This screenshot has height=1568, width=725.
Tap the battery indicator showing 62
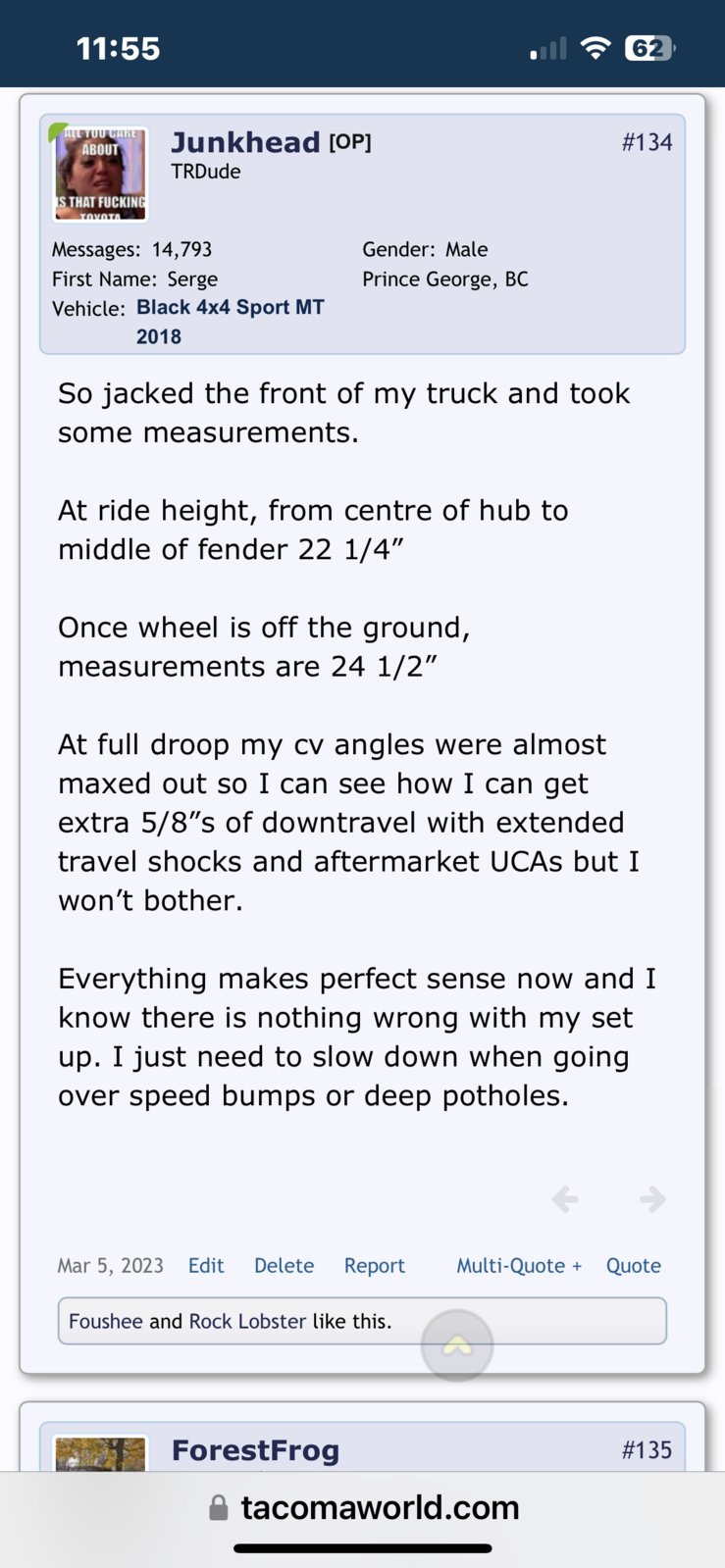click(x=649, y=48)
